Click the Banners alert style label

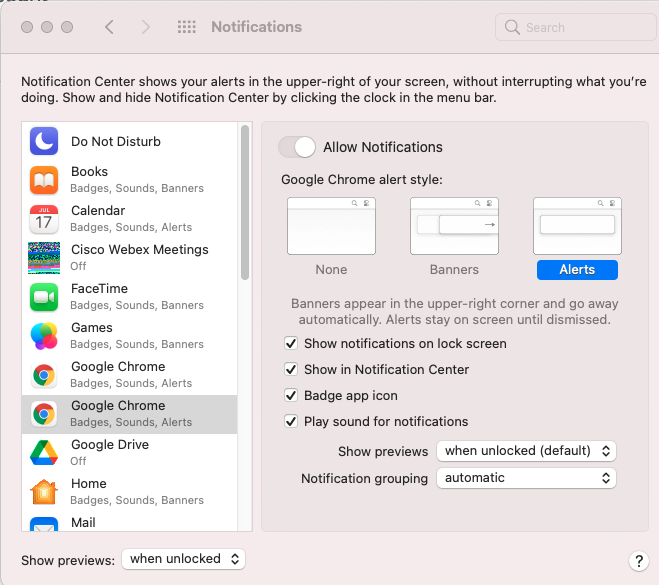click(x=454, y=269)
